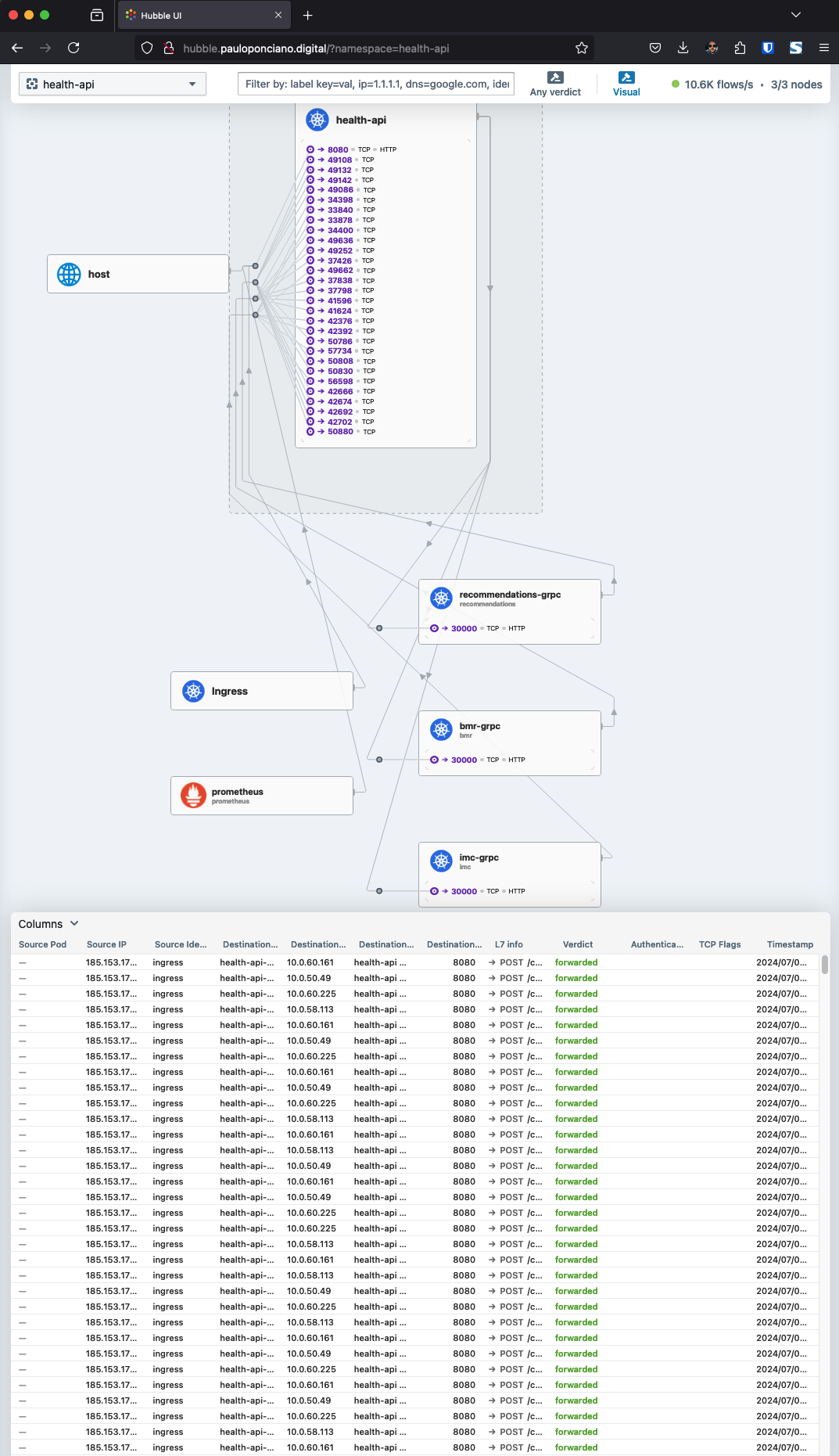Click the Ingress Kubernetes wheel icon
This screenshot has width=839, height=1456.
tap(193, 691)
